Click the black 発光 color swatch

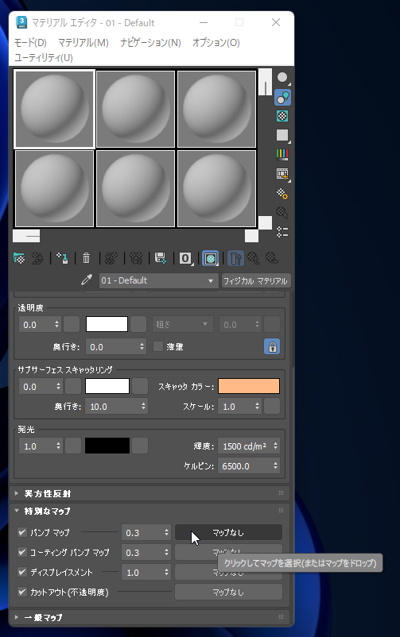(x=107, y=446)
